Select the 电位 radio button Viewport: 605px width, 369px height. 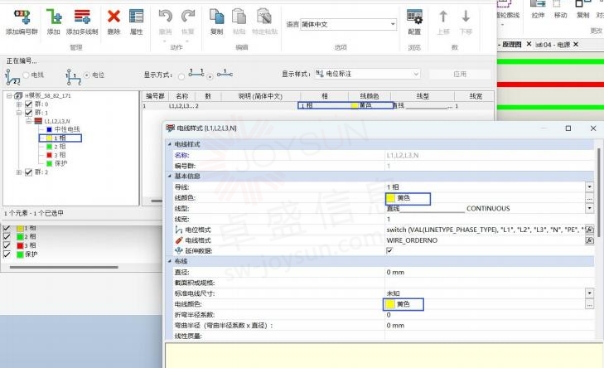(x=87, y=75)
